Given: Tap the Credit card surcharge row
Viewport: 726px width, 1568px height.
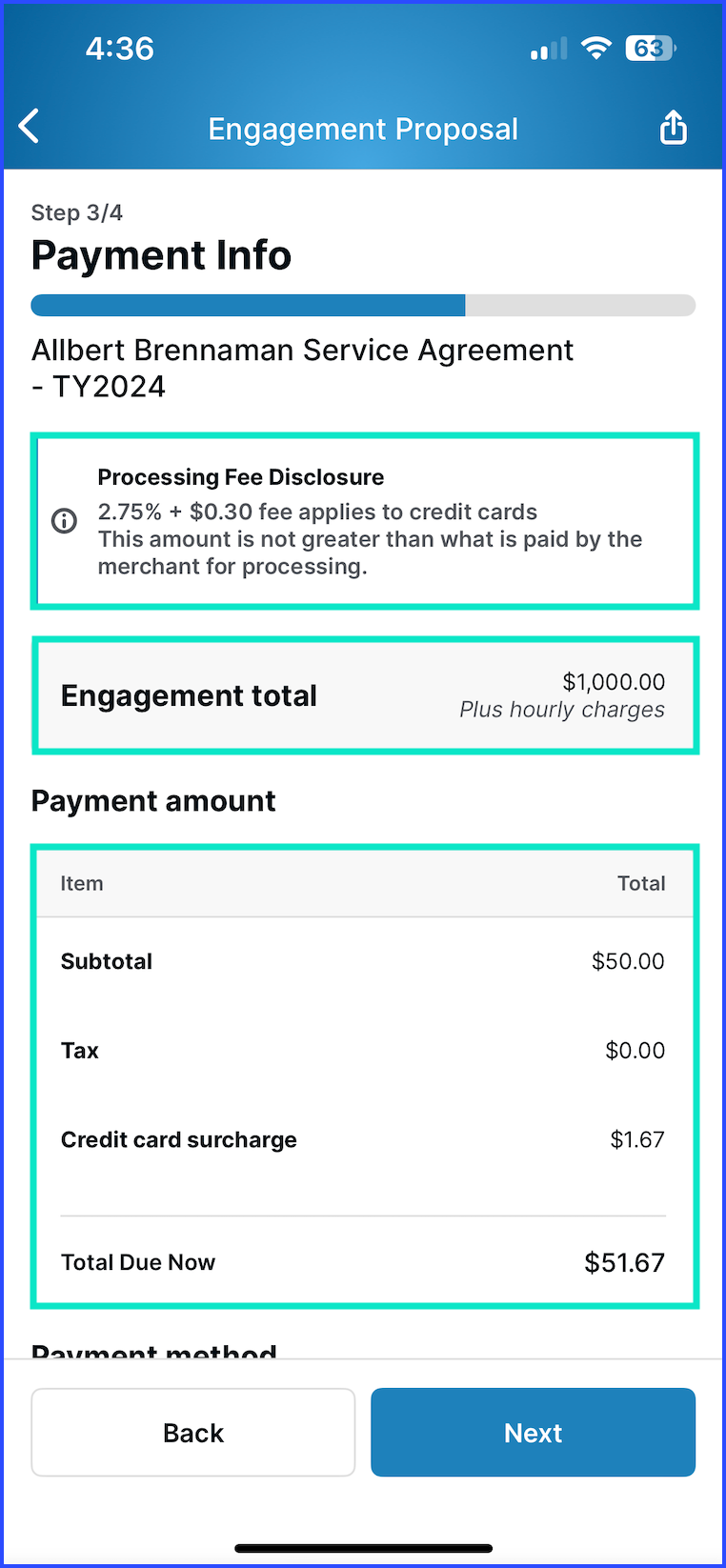Looking at the screenshot, I should 363,1139.
